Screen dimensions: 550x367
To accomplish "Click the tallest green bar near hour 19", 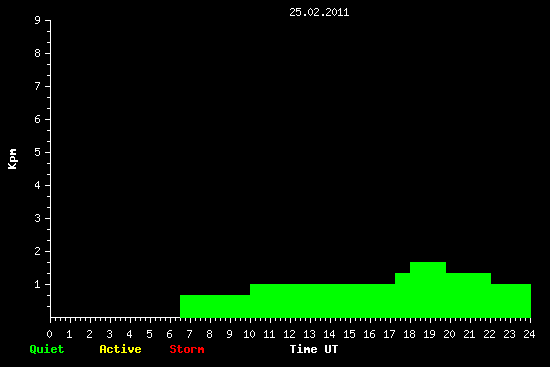I will pos(428,289).
